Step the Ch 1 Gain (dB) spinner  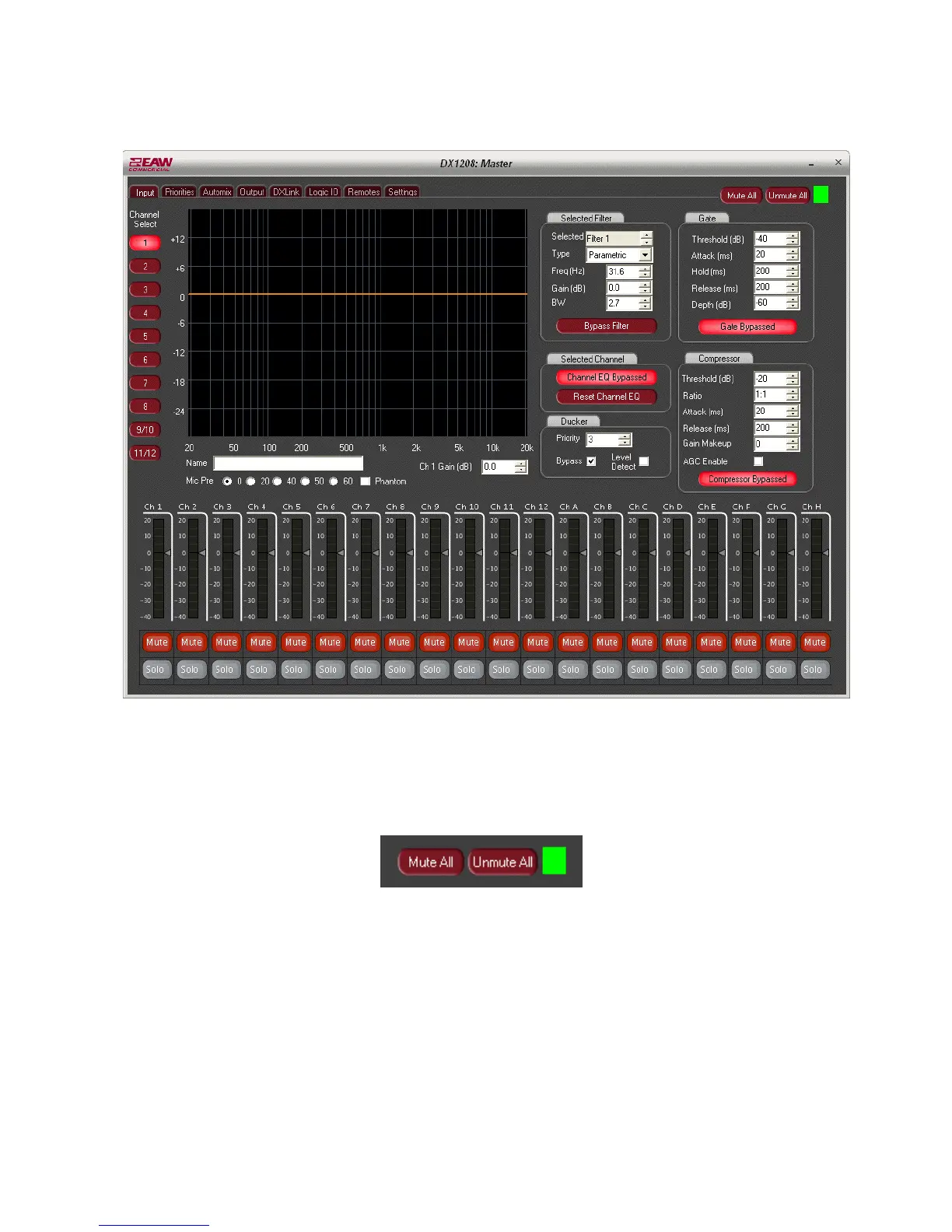point(521,467)
